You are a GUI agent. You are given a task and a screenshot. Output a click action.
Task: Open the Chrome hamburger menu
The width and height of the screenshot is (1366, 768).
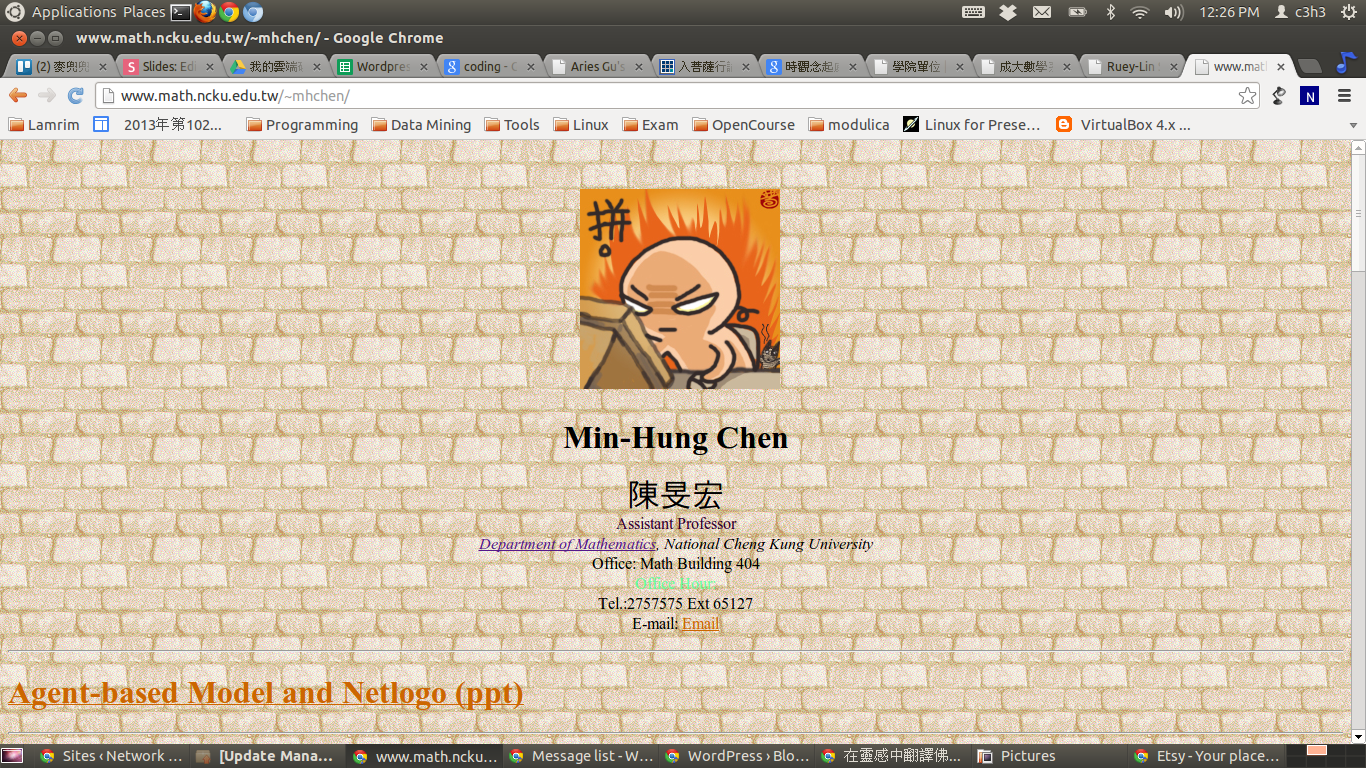[x=1344, y=96]
